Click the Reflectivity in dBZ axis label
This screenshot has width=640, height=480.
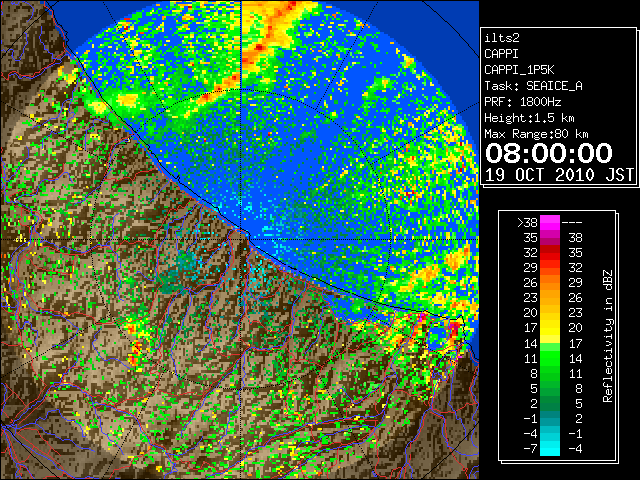coord(608,336)
